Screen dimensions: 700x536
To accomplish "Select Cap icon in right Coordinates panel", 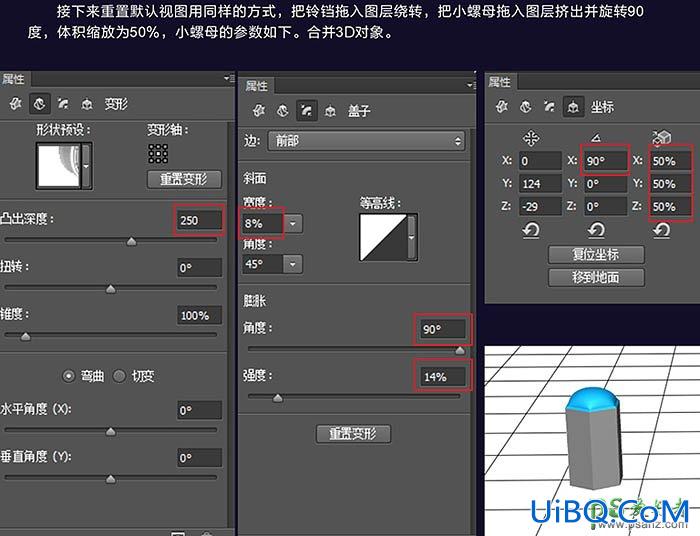I will (x=549, y=107).
